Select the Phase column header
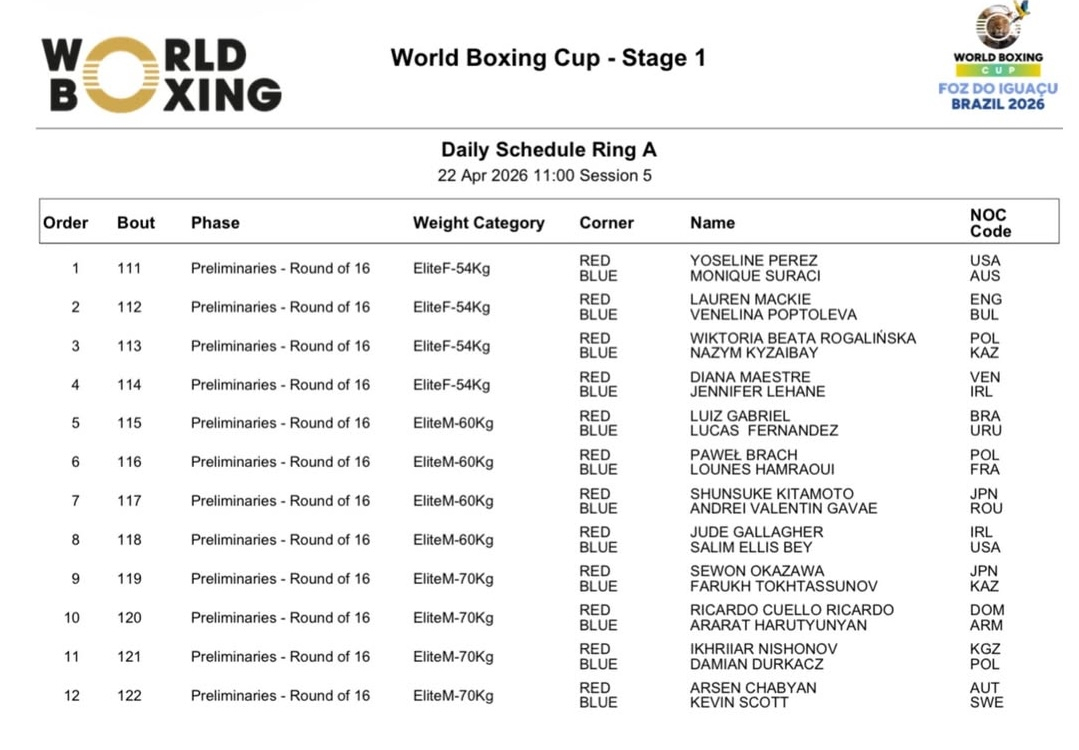Viewport: 1079px width, 750px height. coord(215,223)
